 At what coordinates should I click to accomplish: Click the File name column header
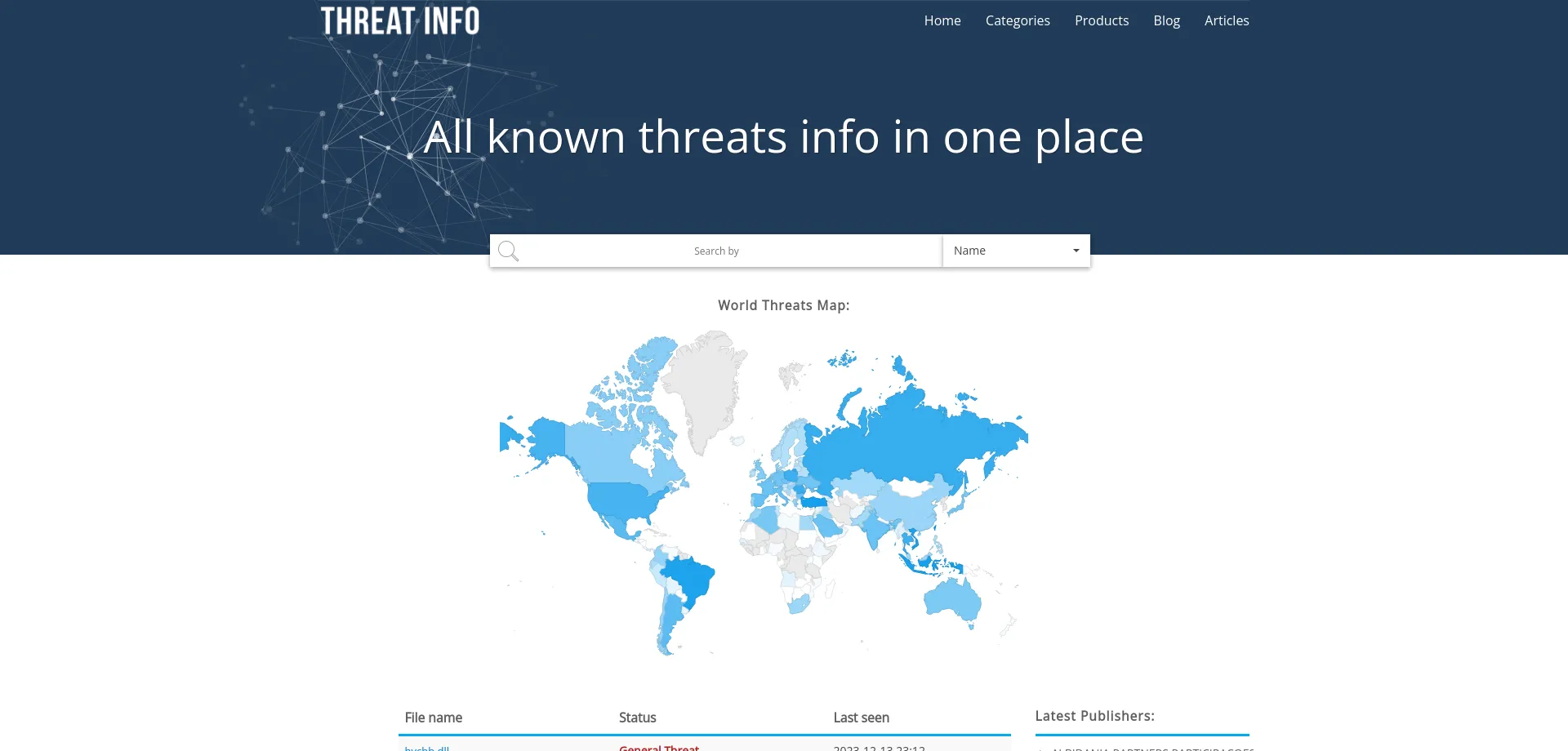433,718
